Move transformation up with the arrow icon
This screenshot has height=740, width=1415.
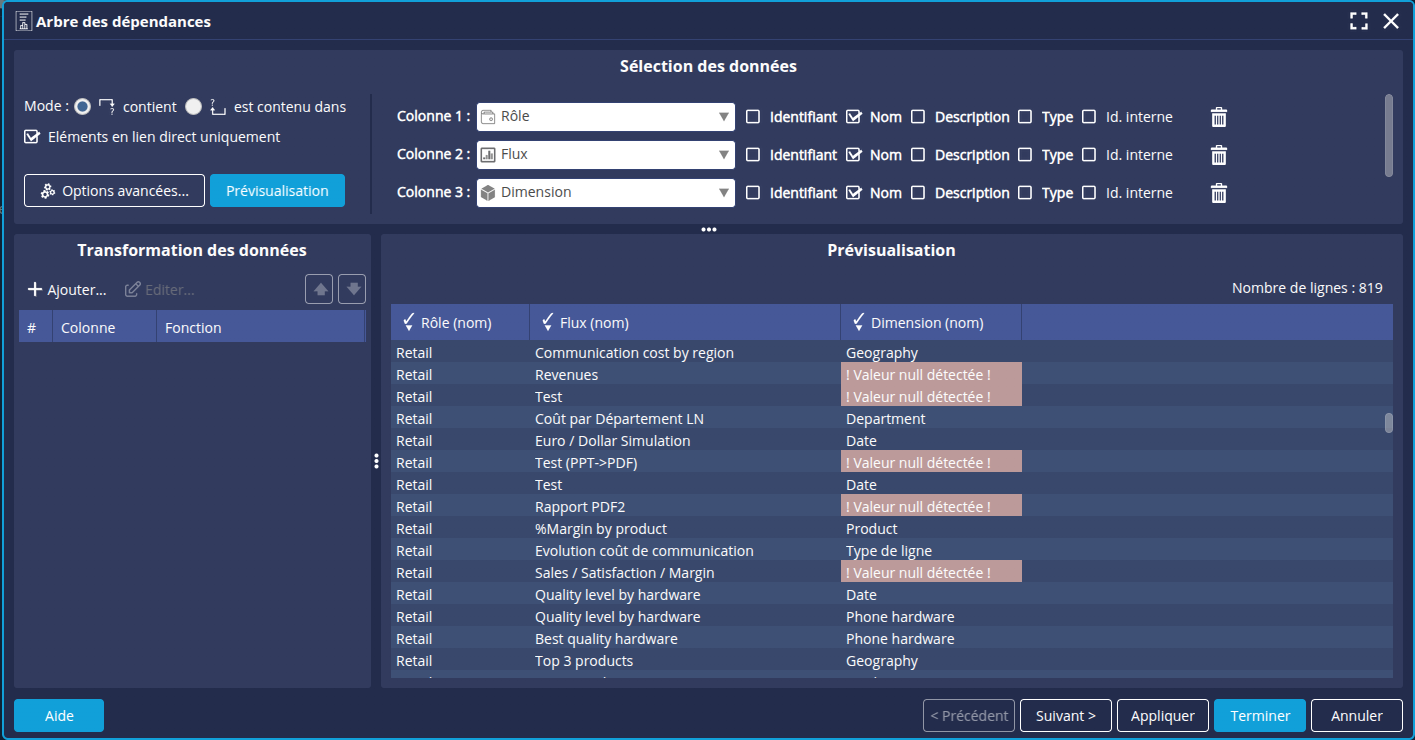(319, 289)
